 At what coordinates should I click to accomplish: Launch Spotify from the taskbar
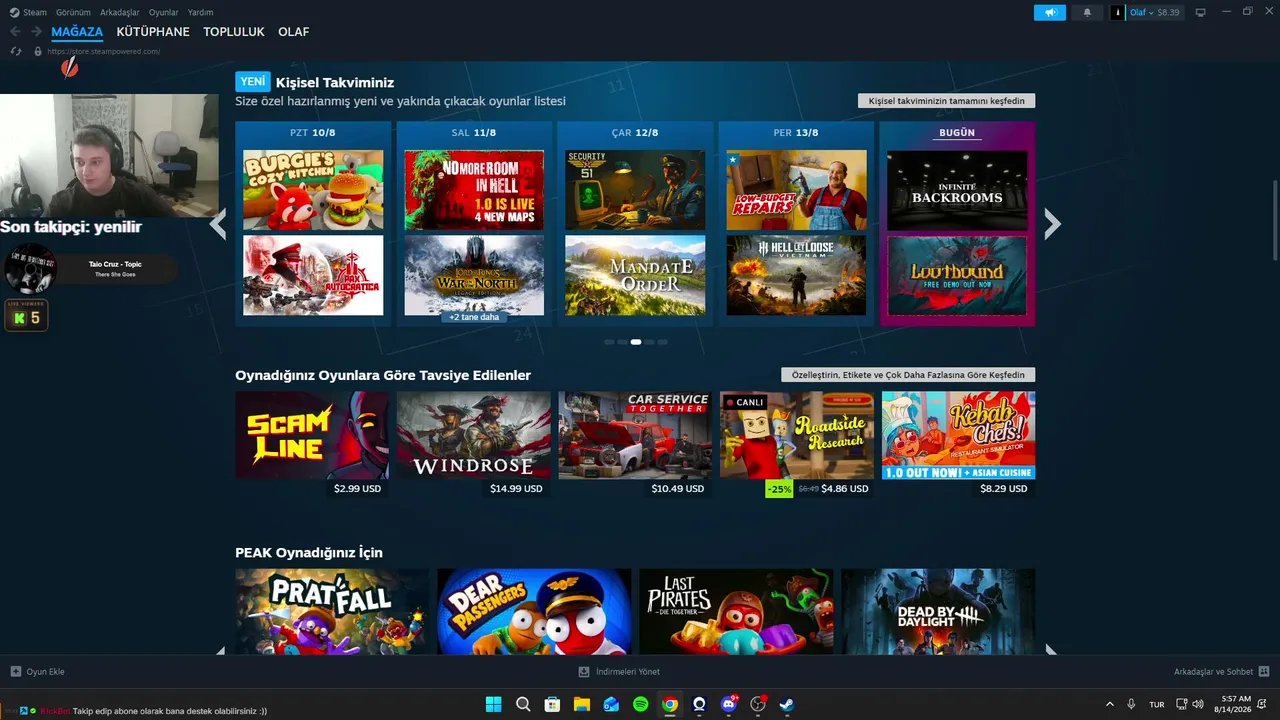coord(640,704)
